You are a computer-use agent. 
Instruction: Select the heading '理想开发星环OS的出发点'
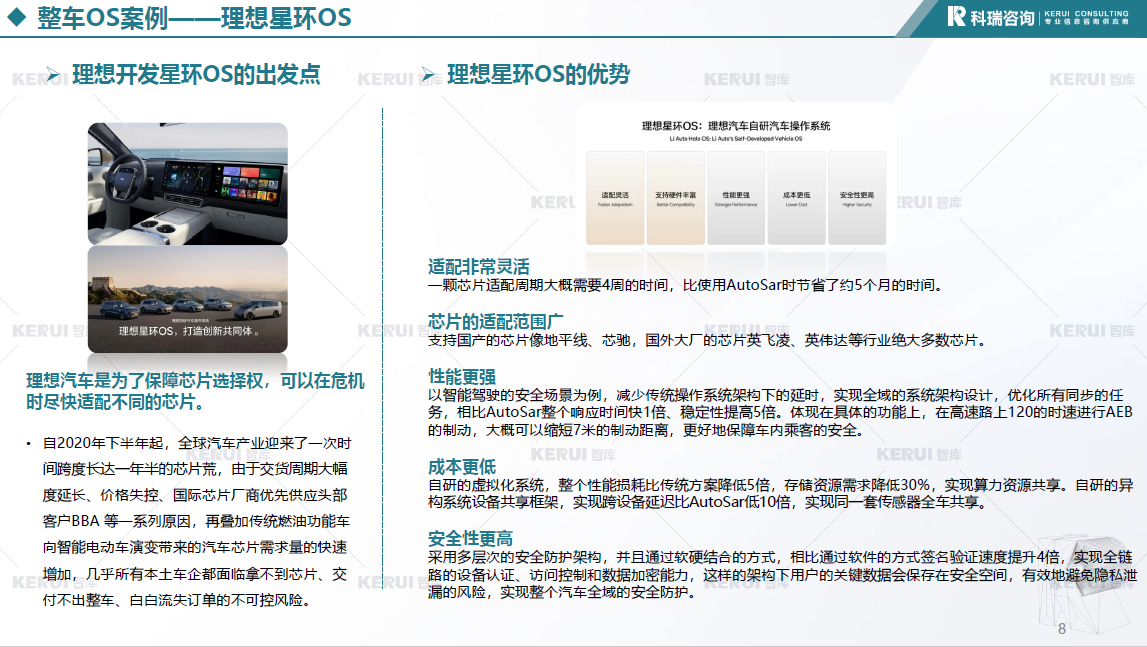tap(196, 74)
